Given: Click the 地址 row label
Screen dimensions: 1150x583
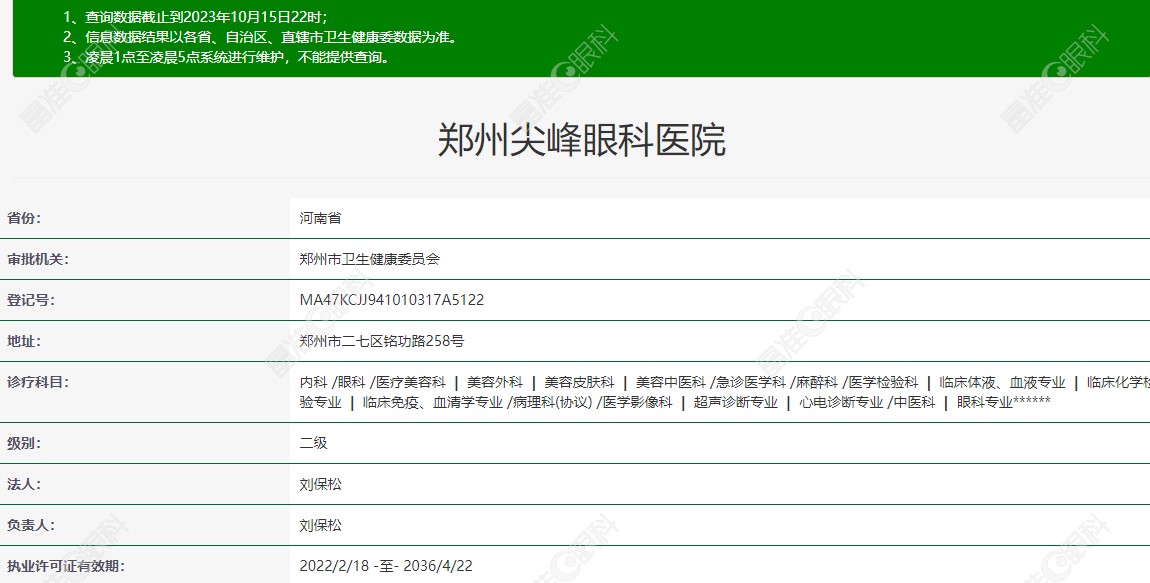Looking at the screenshot, I should click(x=30, y=338).
